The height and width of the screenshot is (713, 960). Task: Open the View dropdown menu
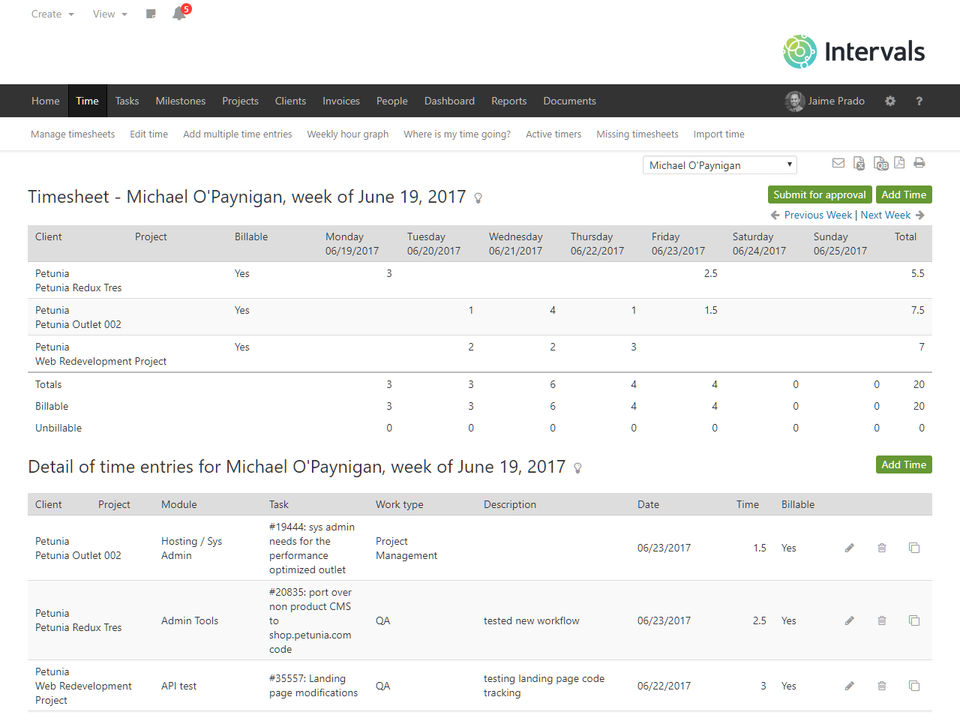point(110,13)
